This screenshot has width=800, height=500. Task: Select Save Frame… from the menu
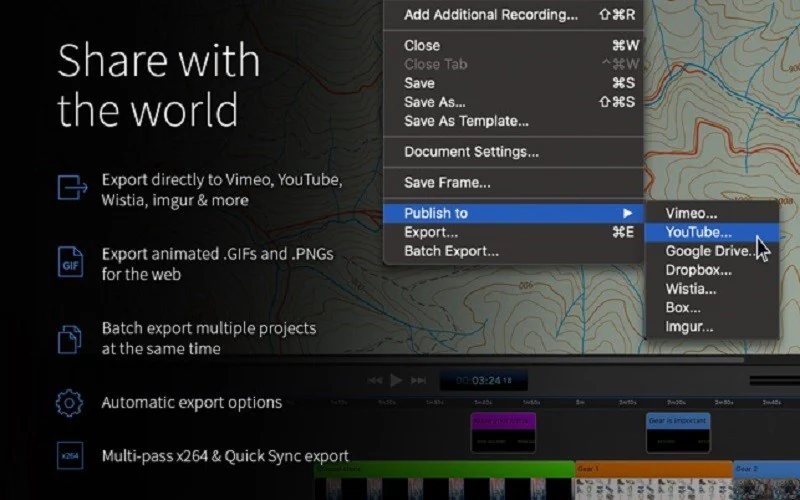(513, 182)
